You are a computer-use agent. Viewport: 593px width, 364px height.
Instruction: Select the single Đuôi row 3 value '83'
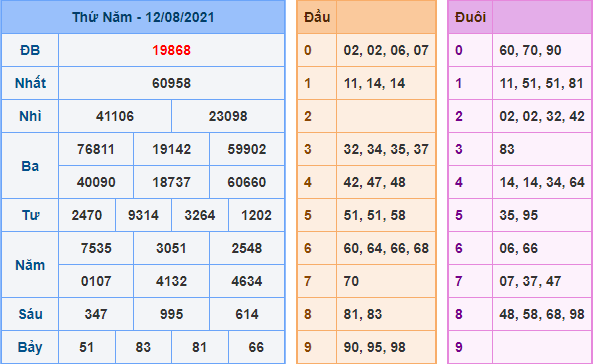(x=507, y=149)
